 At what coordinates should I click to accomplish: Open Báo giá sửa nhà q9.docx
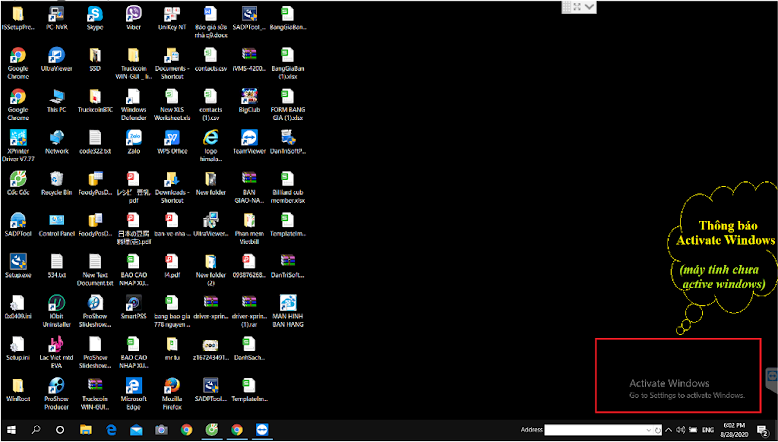[x=210, y=22]
